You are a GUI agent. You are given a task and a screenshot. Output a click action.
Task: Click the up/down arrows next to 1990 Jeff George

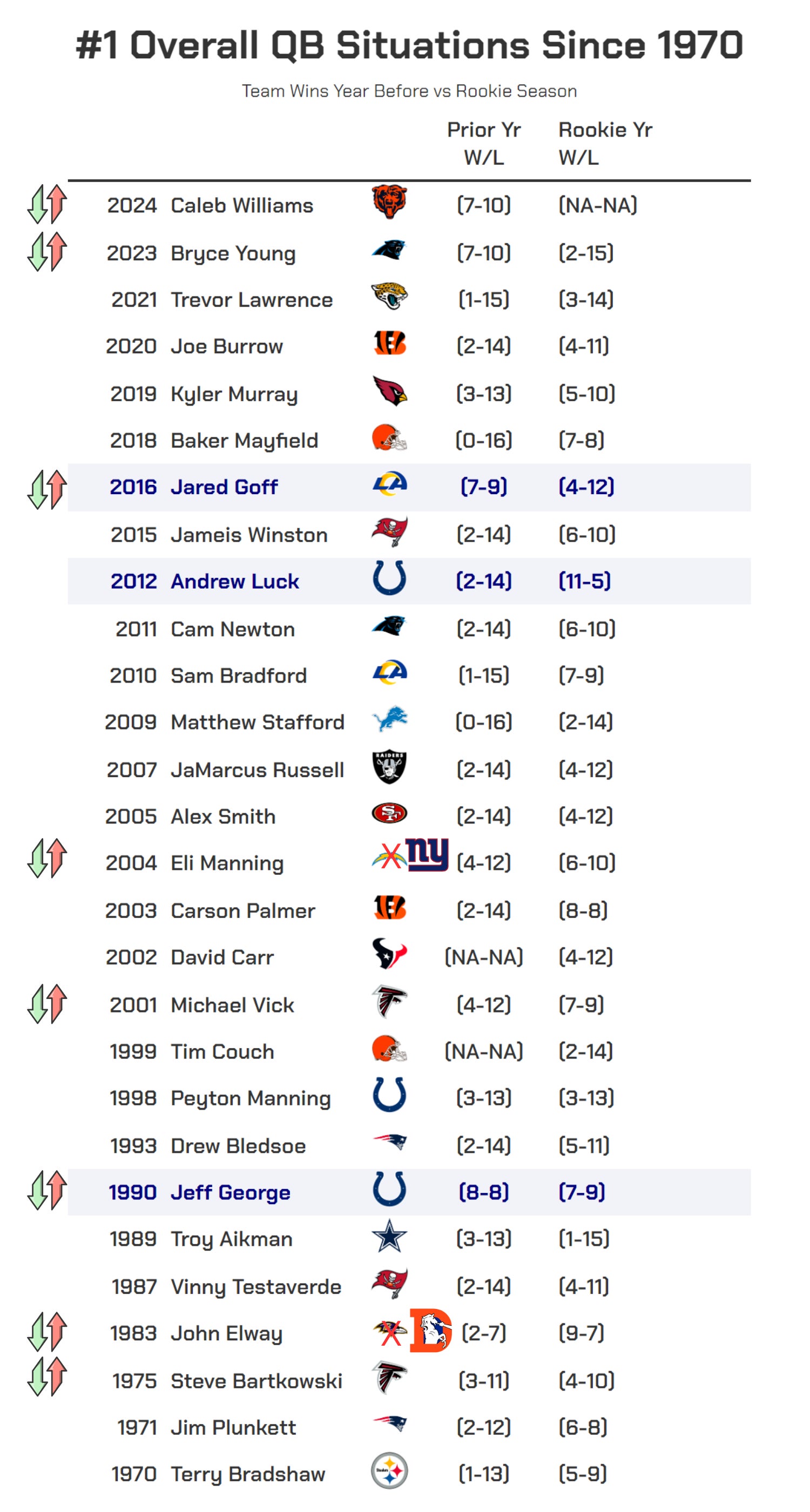coord(47,1190)
